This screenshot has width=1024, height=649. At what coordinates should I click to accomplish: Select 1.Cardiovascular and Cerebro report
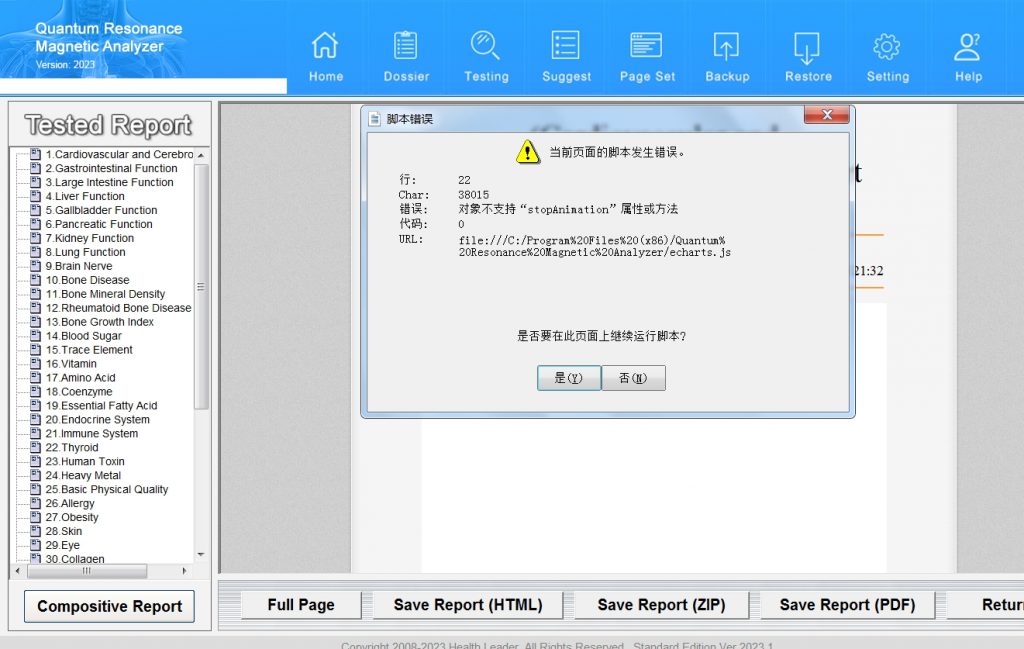coord(120,154)
